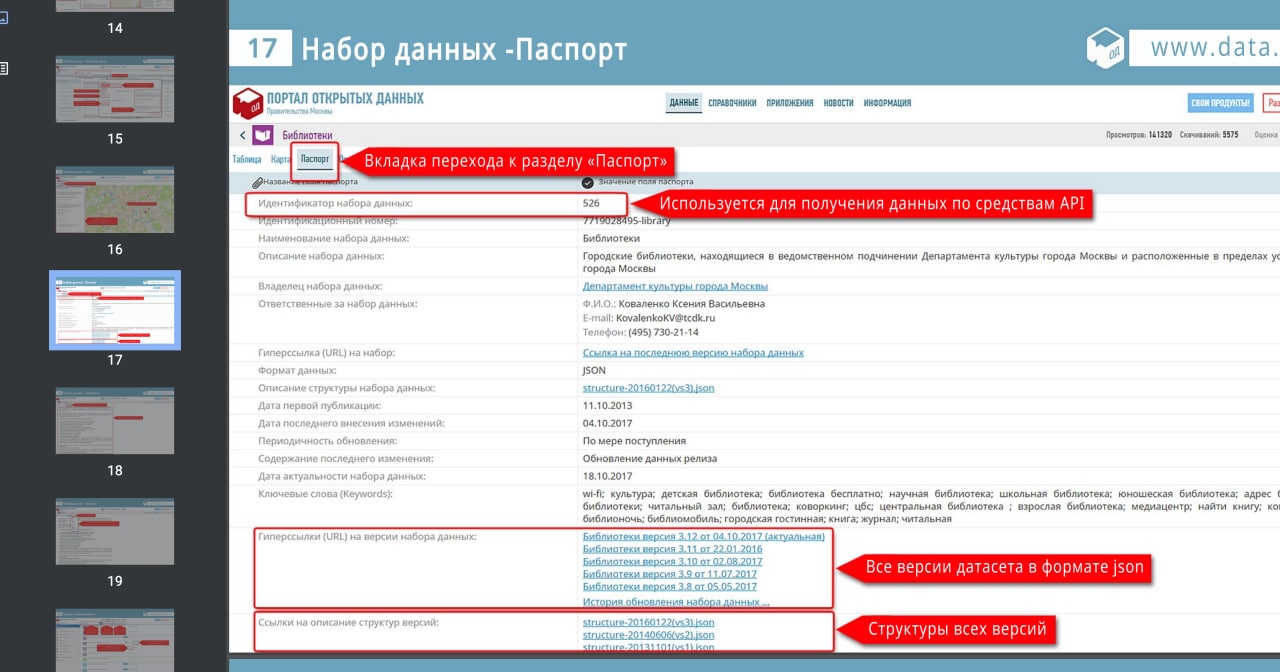1280x672 pixels.
Task: Select the Обновление данных релиза value
Action: coord(650,458)
